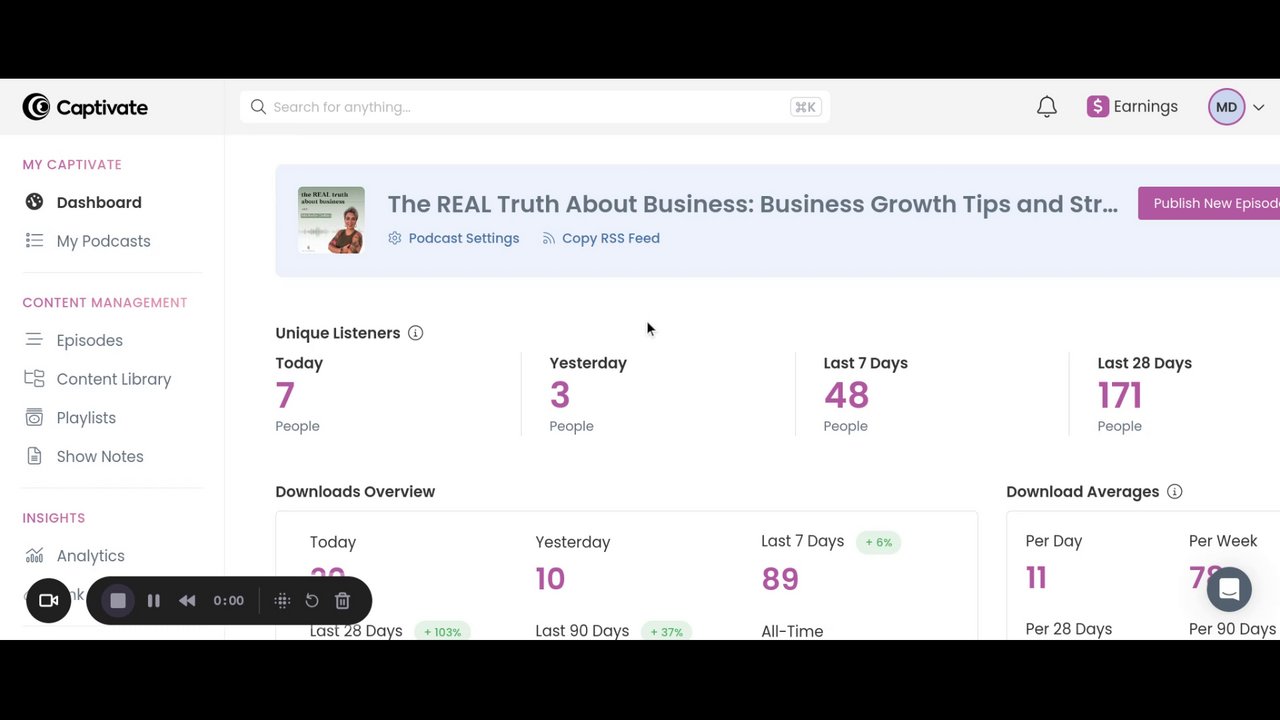This screenshot has height=720, width=1280.
Task: Delete the recording with the trash icon
Action: [342, 601]
